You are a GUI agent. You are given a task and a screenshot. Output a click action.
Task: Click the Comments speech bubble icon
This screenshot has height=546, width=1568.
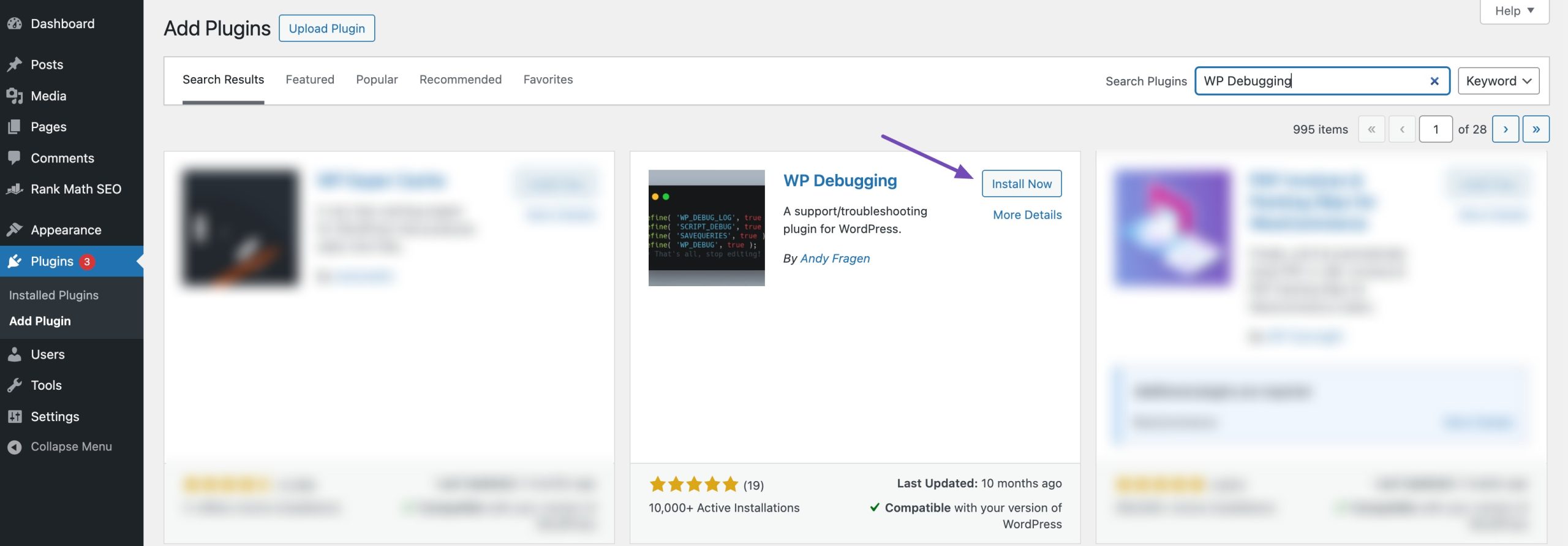point(15,157)
